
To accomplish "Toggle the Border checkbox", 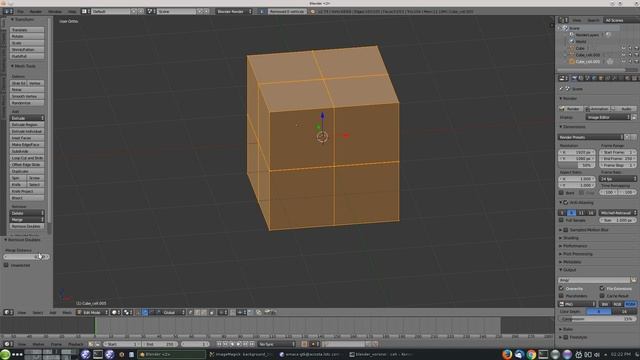I will pyautogui.click(x=561, y=192).
